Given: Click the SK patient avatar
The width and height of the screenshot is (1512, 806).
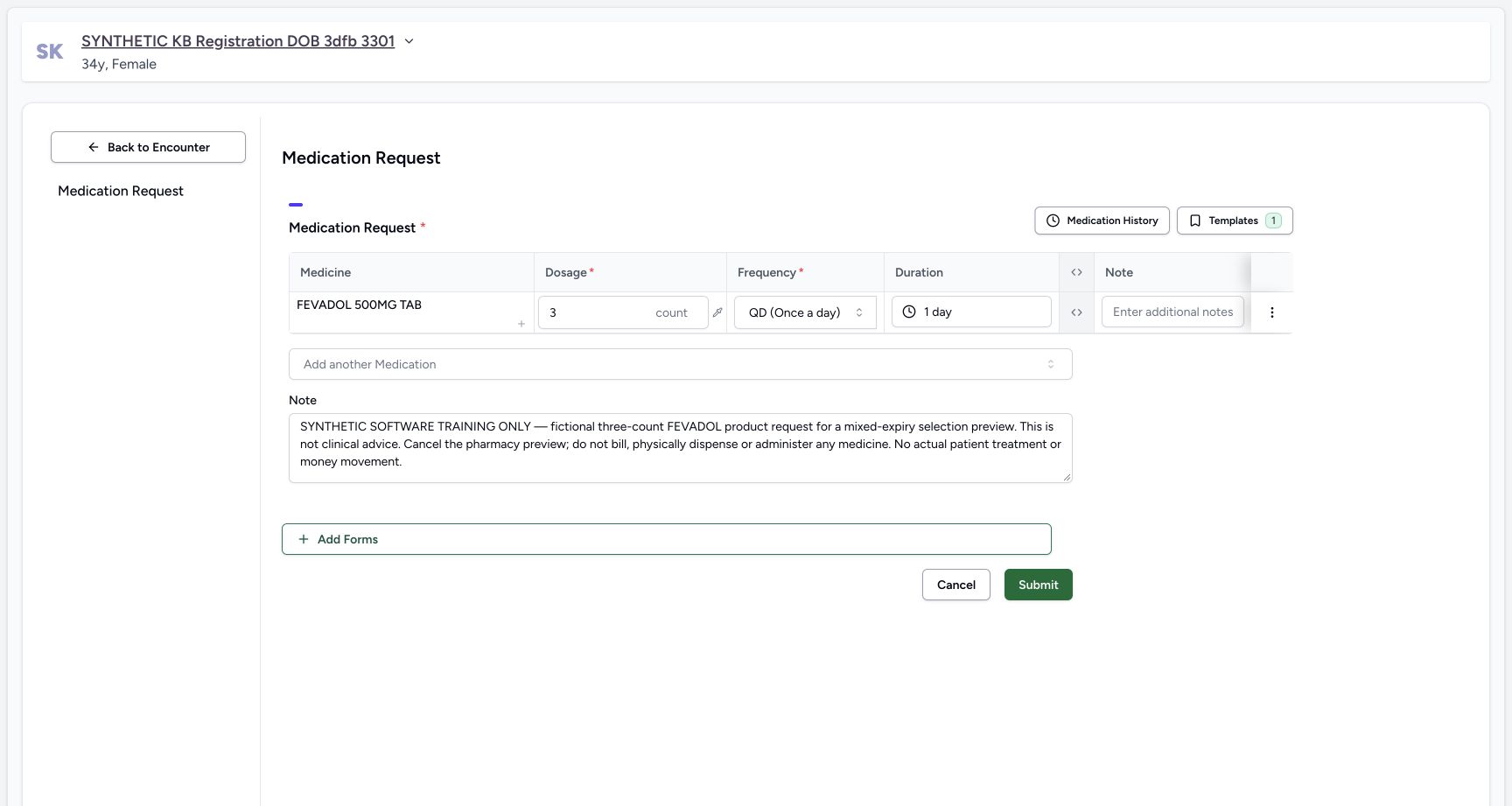Looking at the screenshot, I should 50,52.
